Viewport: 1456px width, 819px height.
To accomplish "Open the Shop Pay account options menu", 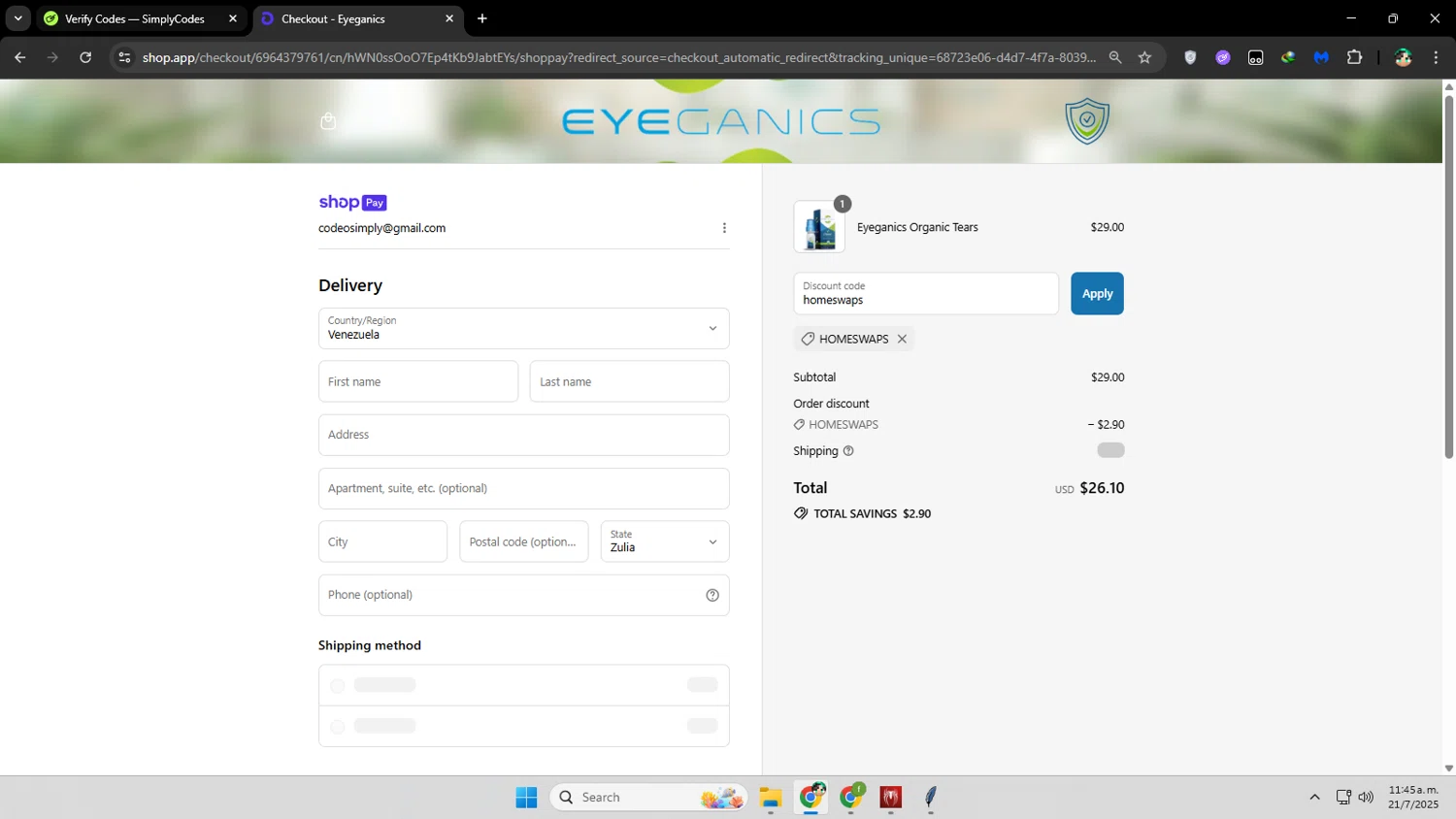I will click(x=724, y=228).
